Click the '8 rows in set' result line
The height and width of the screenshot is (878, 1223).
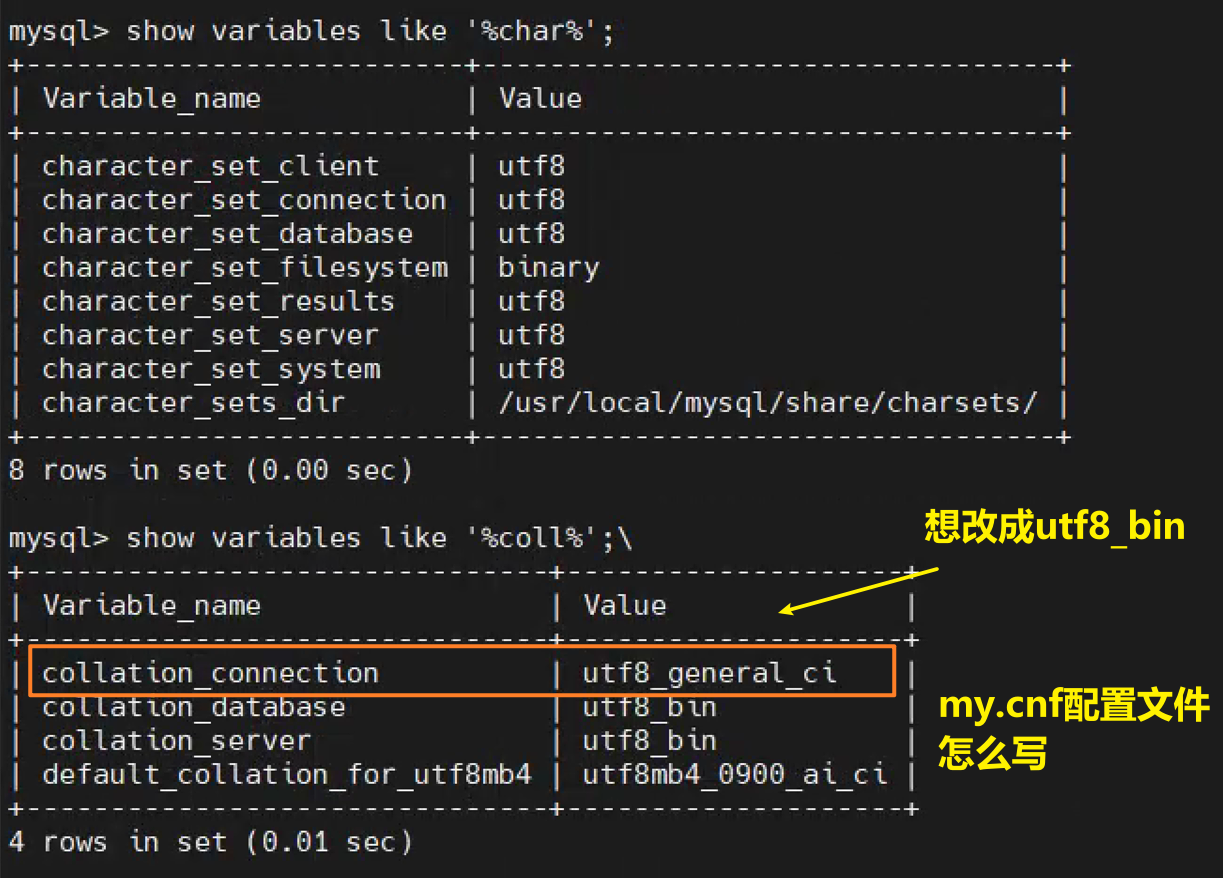click(x=210, y=470)
